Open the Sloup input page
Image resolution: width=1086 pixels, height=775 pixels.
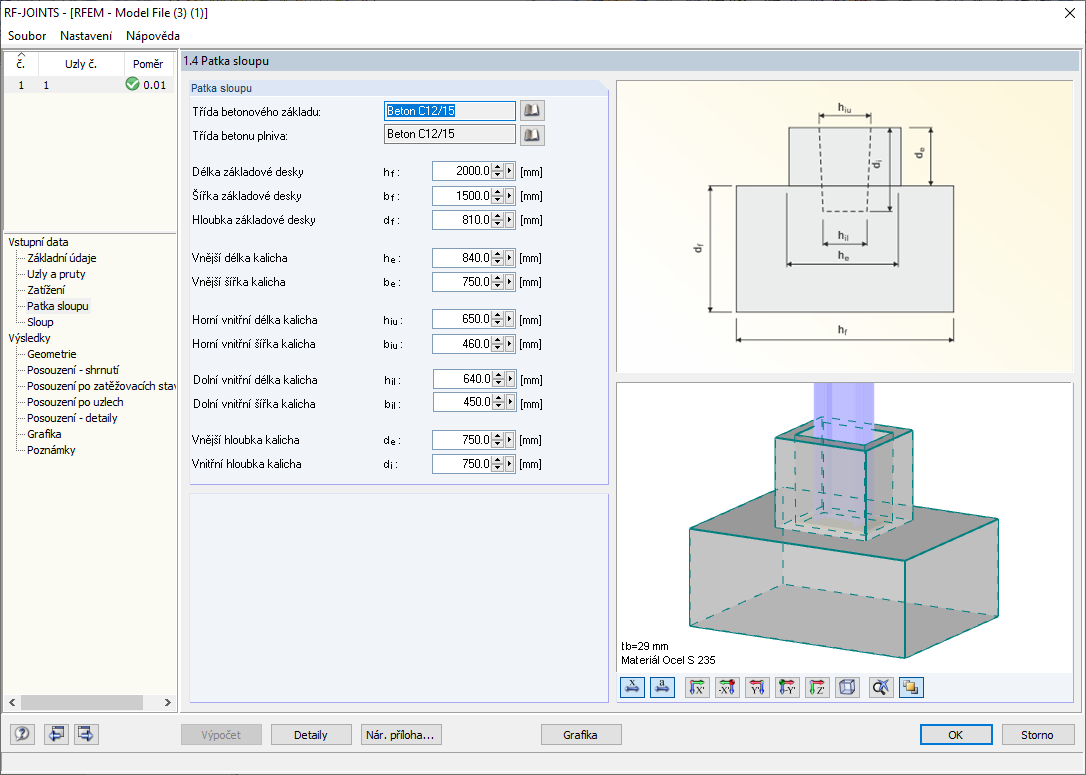40,322
